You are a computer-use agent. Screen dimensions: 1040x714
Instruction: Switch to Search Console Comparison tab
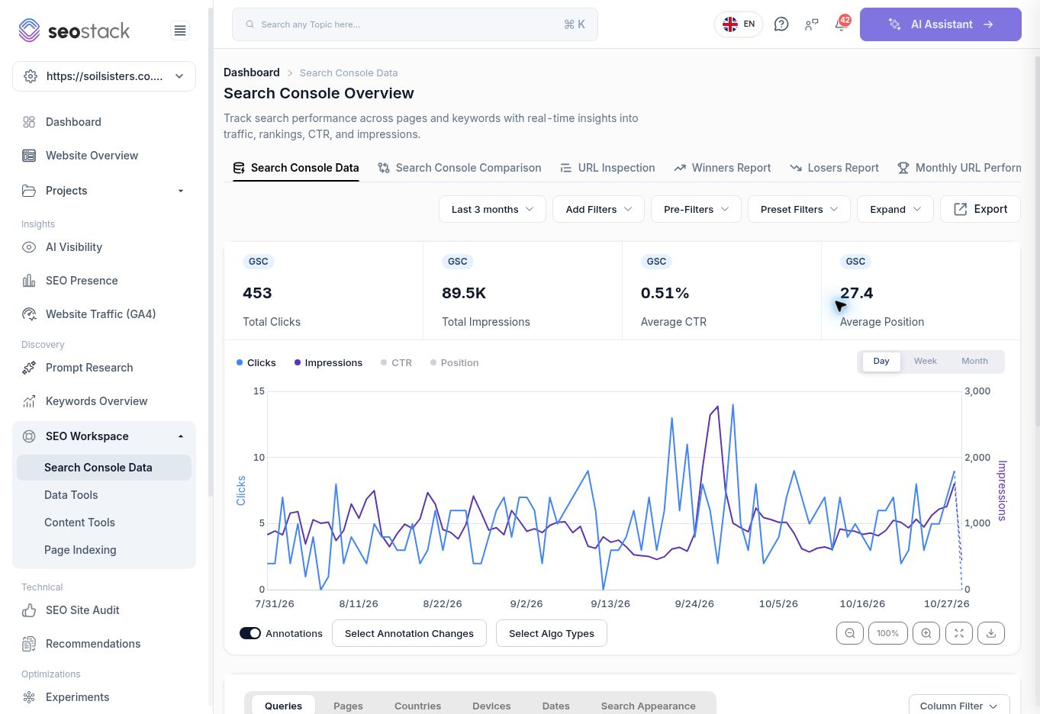460,168
